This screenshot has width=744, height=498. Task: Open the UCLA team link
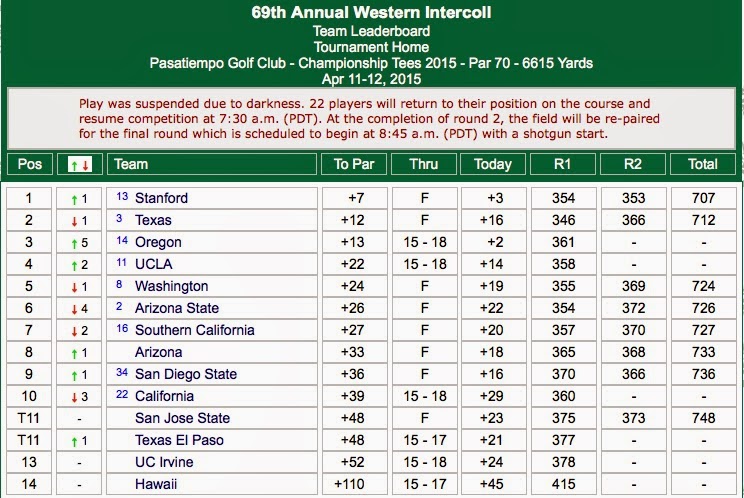click(x=153, y=264)
